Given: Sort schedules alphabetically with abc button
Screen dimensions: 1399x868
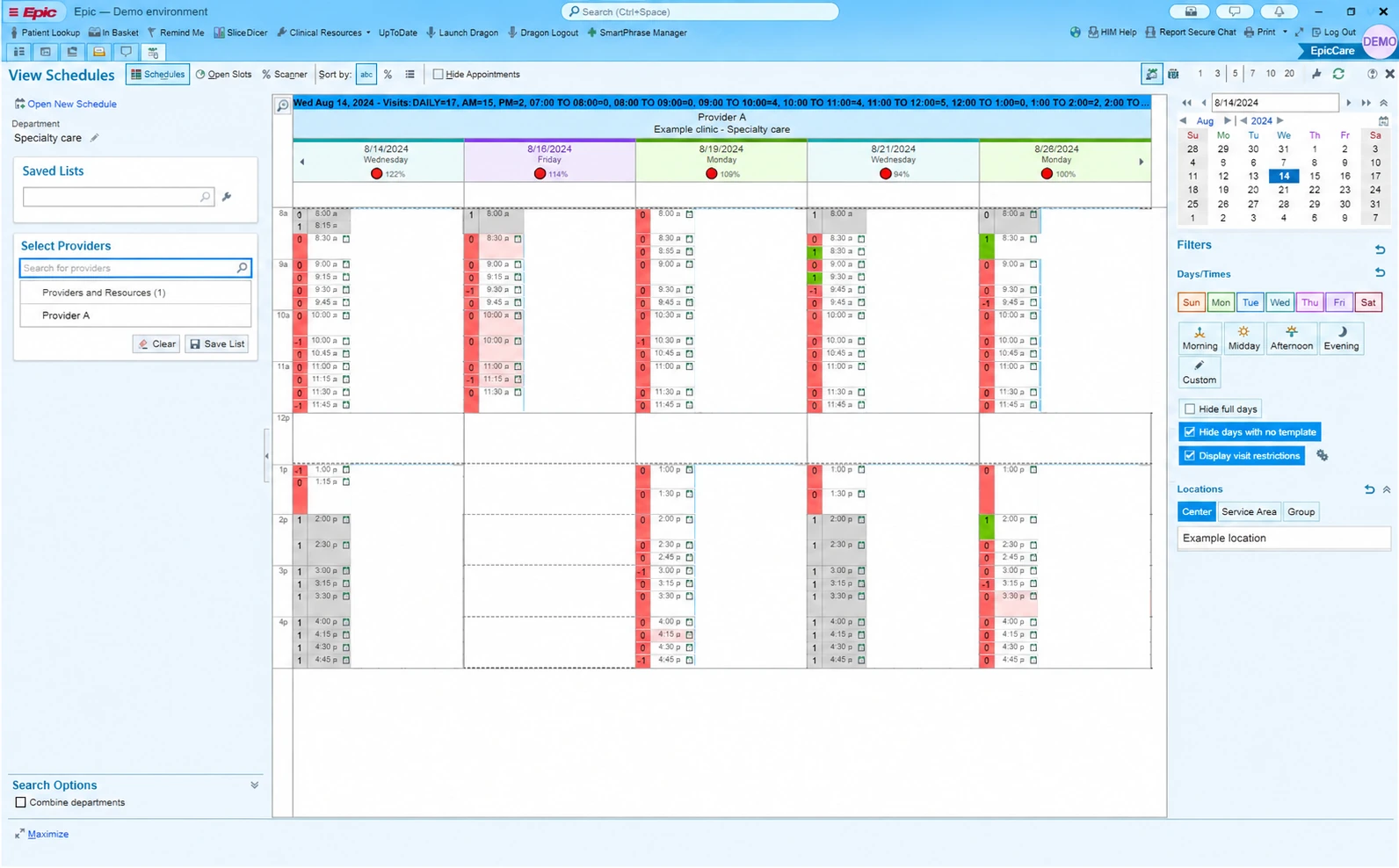Looking at the screenshot, I should point(366,75).
